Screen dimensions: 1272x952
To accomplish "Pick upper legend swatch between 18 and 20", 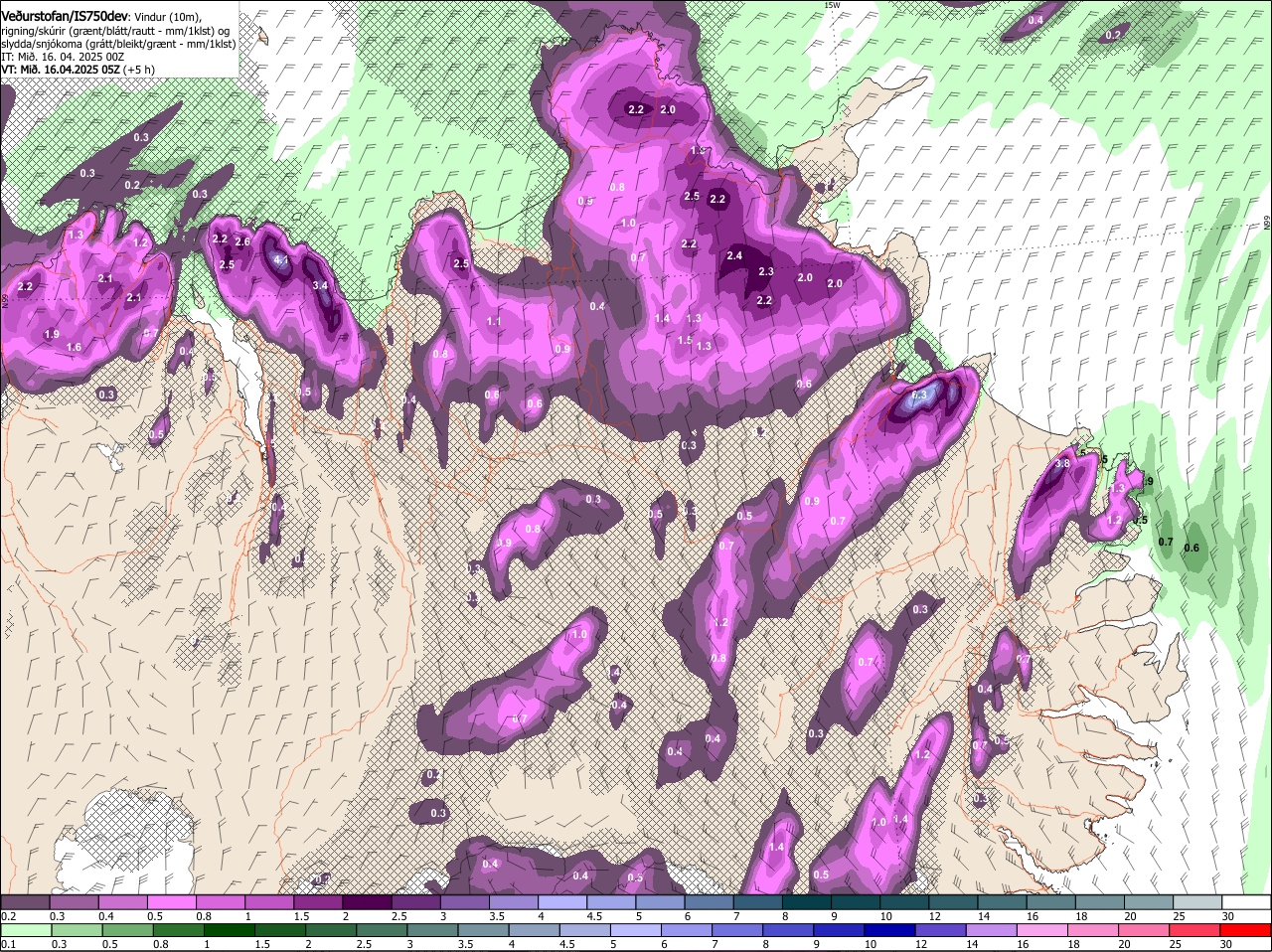I will point(1099,901).
